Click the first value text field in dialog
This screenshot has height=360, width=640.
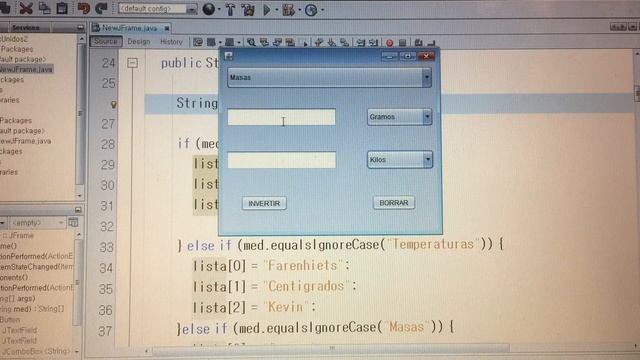(x=282, y=117)
